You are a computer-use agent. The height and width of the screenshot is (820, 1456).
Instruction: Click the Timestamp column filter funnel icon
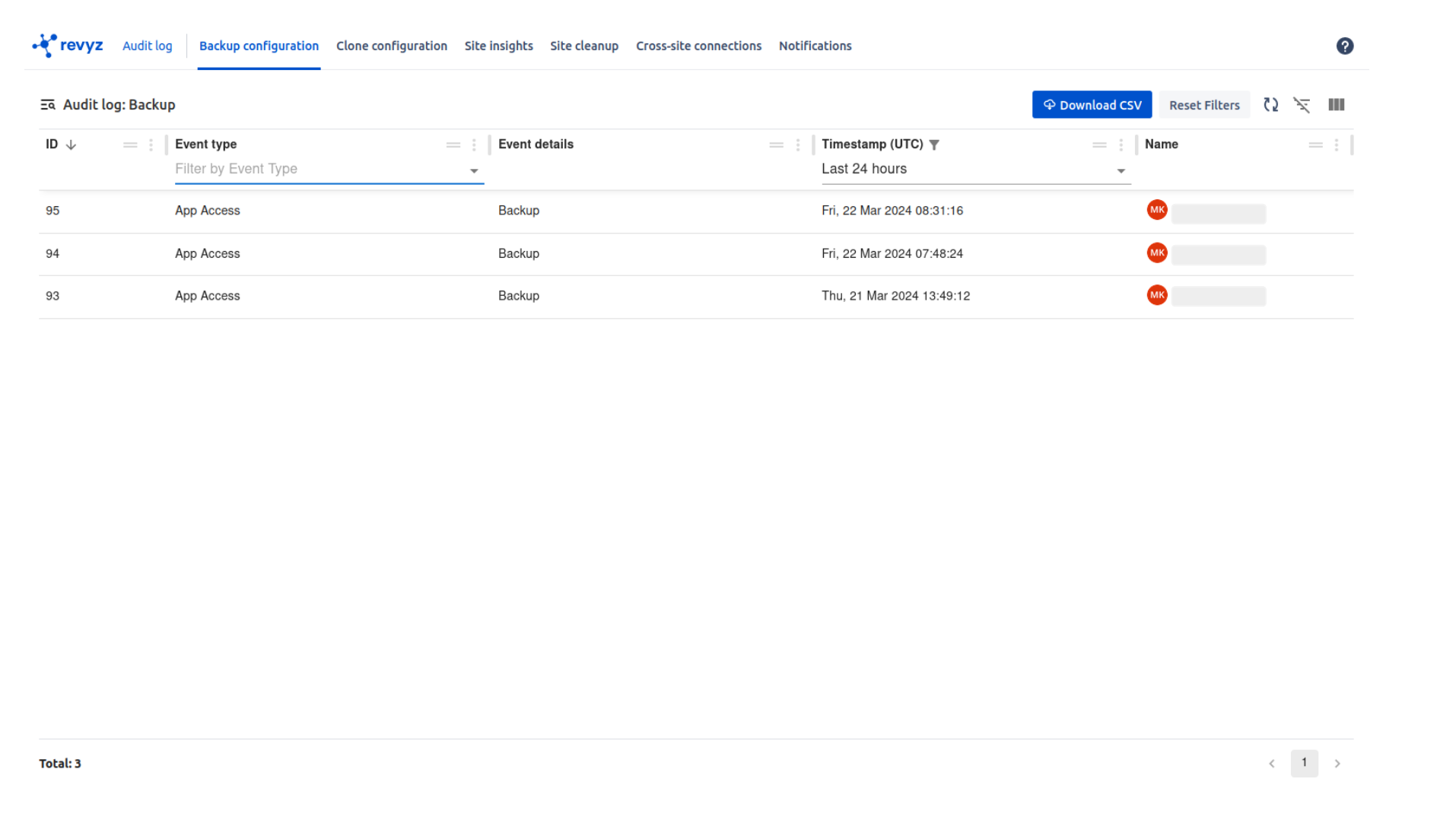[x=934, y=145]
